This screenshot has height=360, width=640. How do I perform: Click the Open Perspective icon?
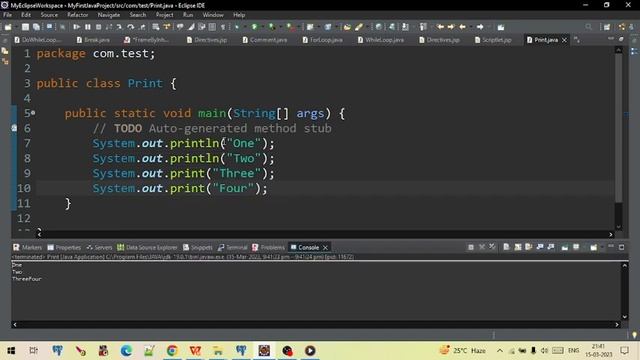point(607,27)
